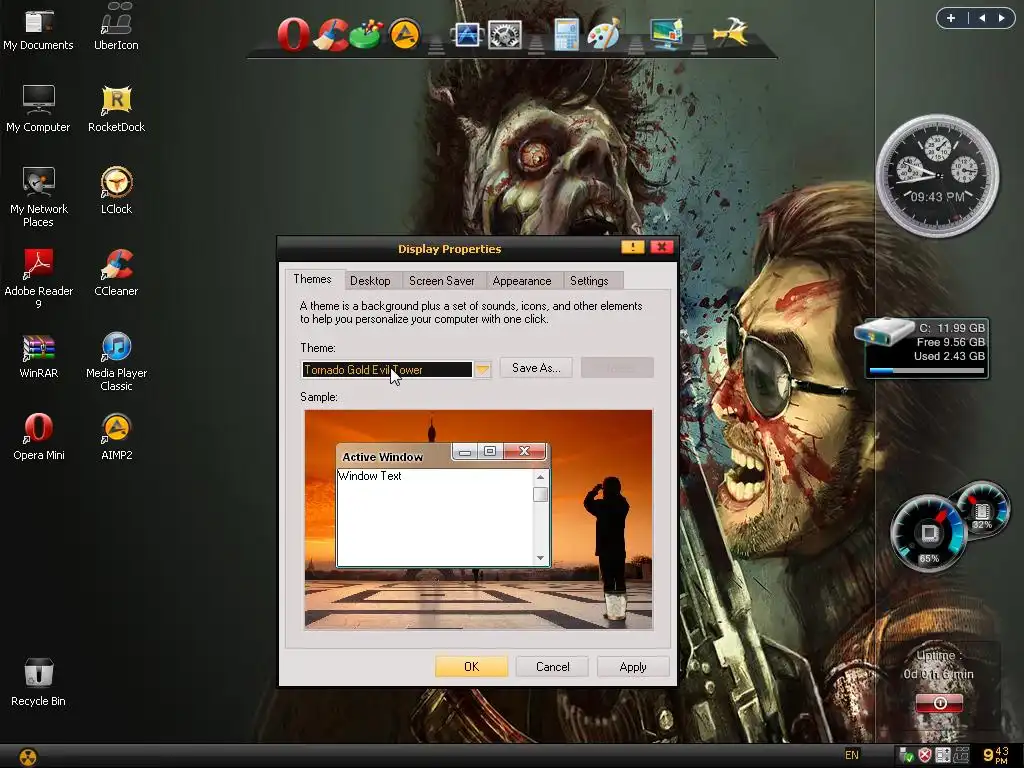Switch to the Appearance tab

(522, 281)
